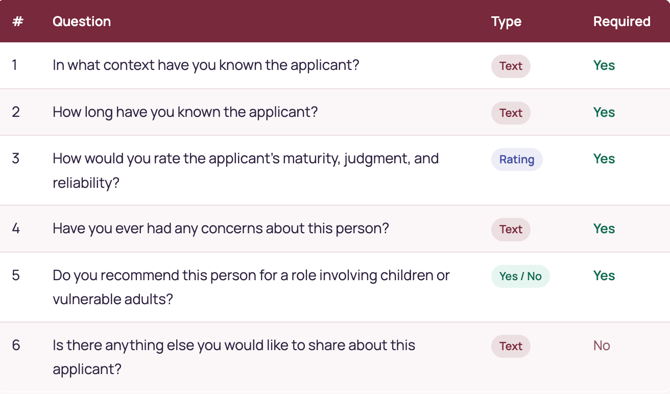This screenshot has width=670, height=394.
Task: Click the Text badge on question 6
Action: (x=511, y=346)
